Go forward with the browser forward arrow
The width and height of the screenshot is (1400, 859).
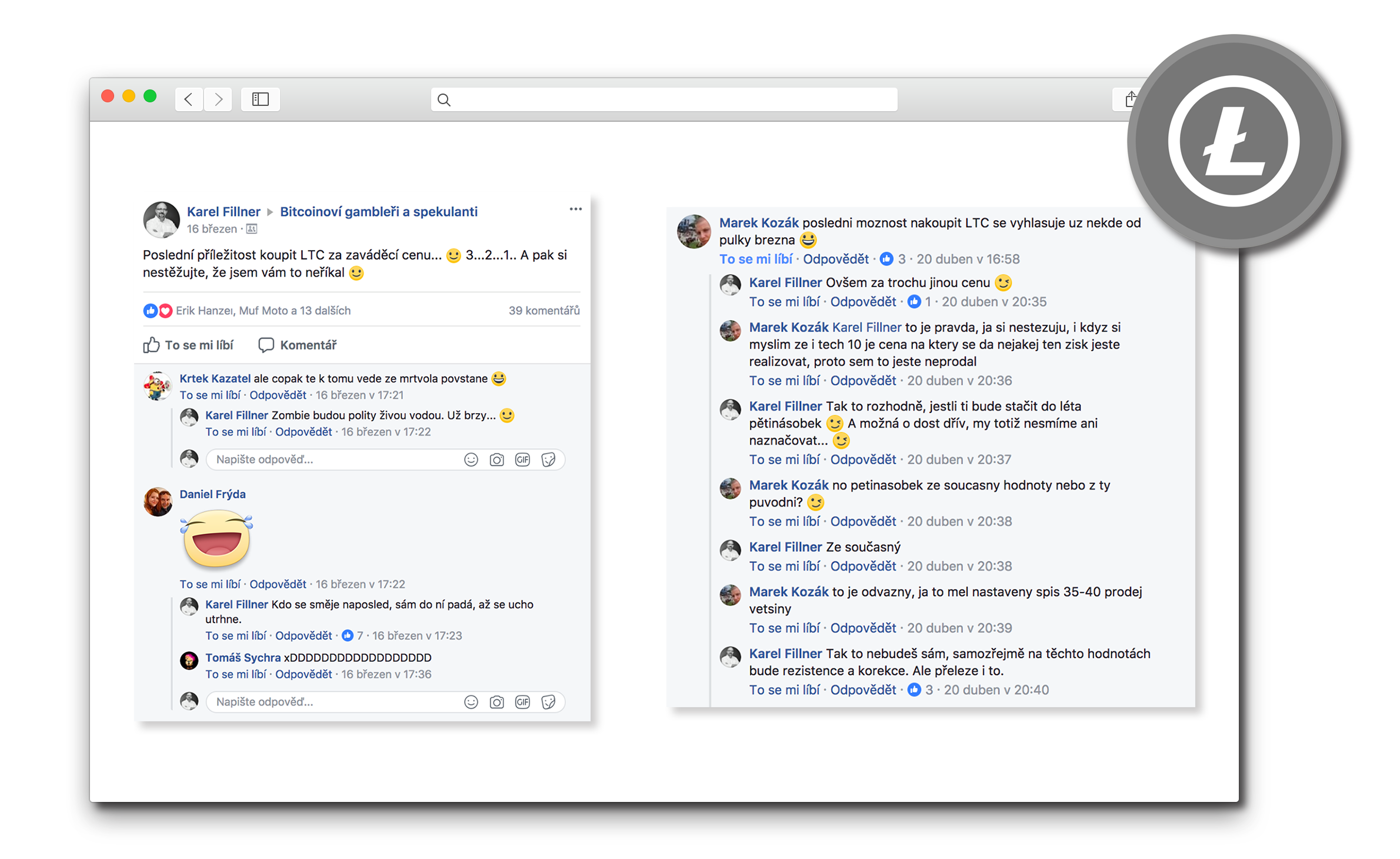pos(218,99)
